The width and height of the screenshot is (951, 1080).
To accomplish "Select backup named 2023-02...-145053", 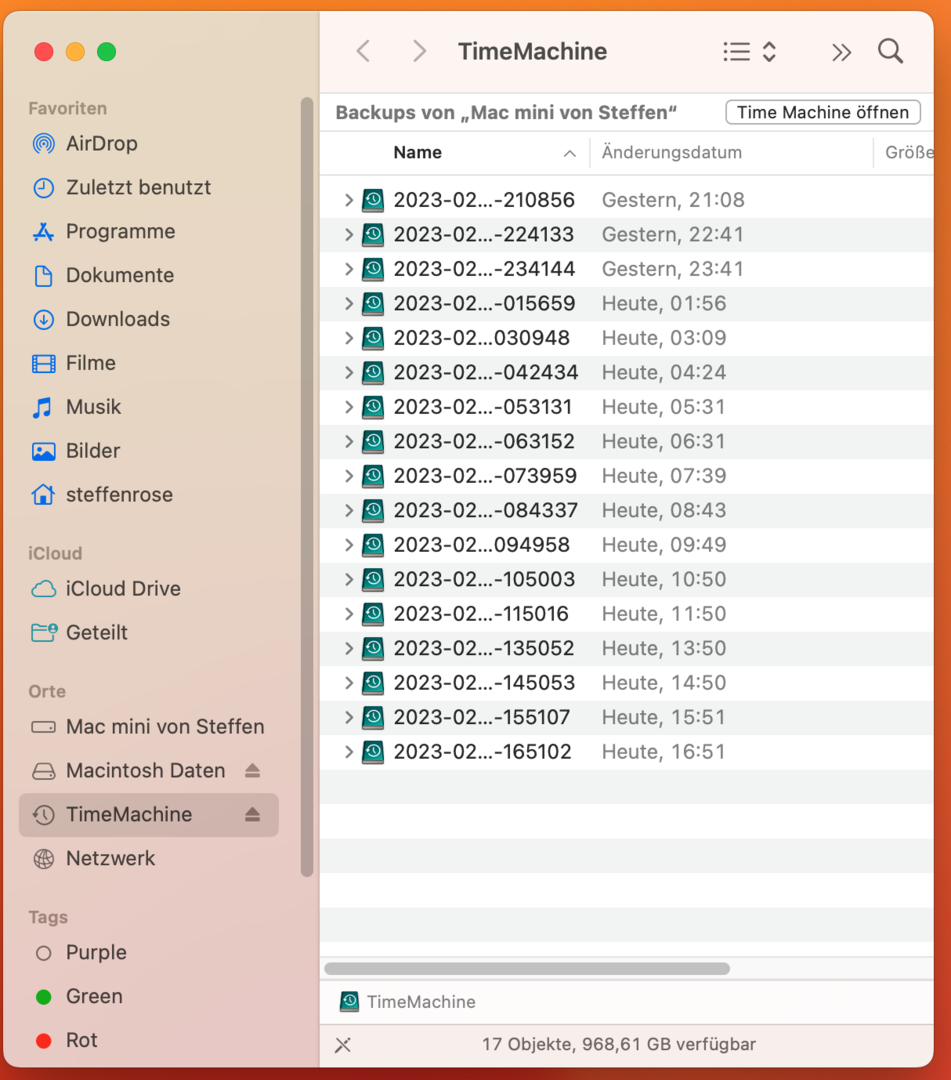I will pyautogui.click(x=484, y=683).
